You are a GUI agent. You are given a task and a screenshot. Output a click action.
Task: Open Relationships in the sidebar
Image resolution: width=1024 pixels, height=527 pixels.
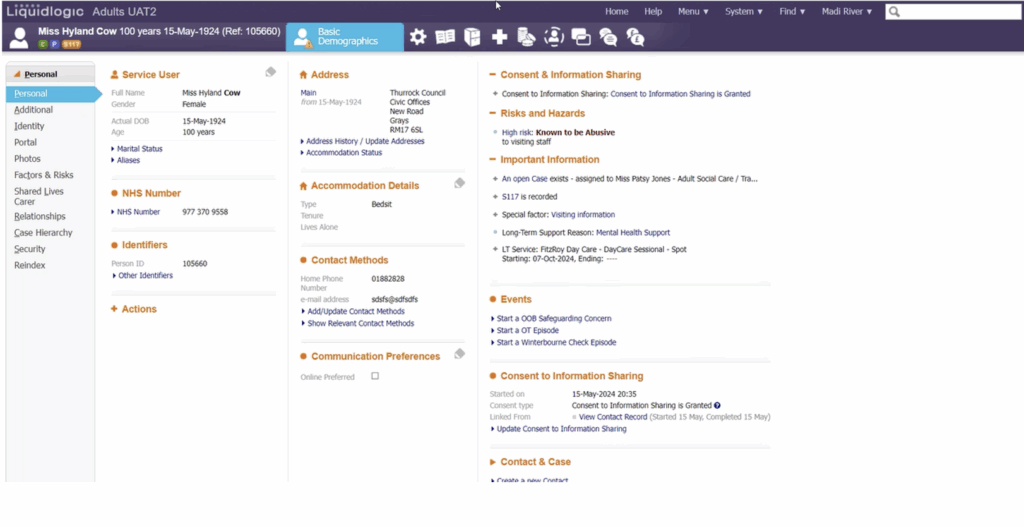click(x=40, y=216)
